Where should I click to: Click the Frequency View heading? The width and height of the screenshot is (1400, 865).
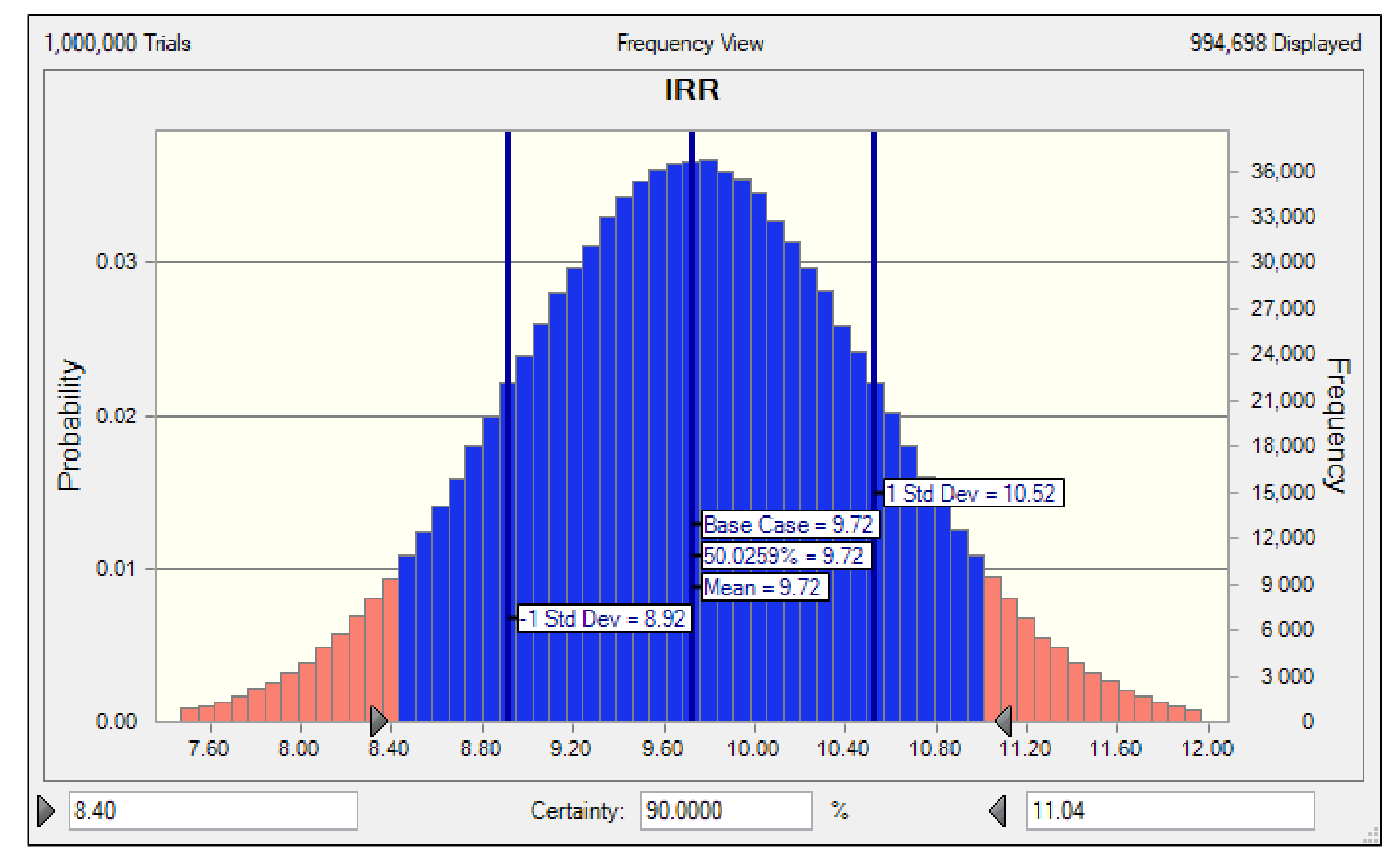[x=690, y=44]
